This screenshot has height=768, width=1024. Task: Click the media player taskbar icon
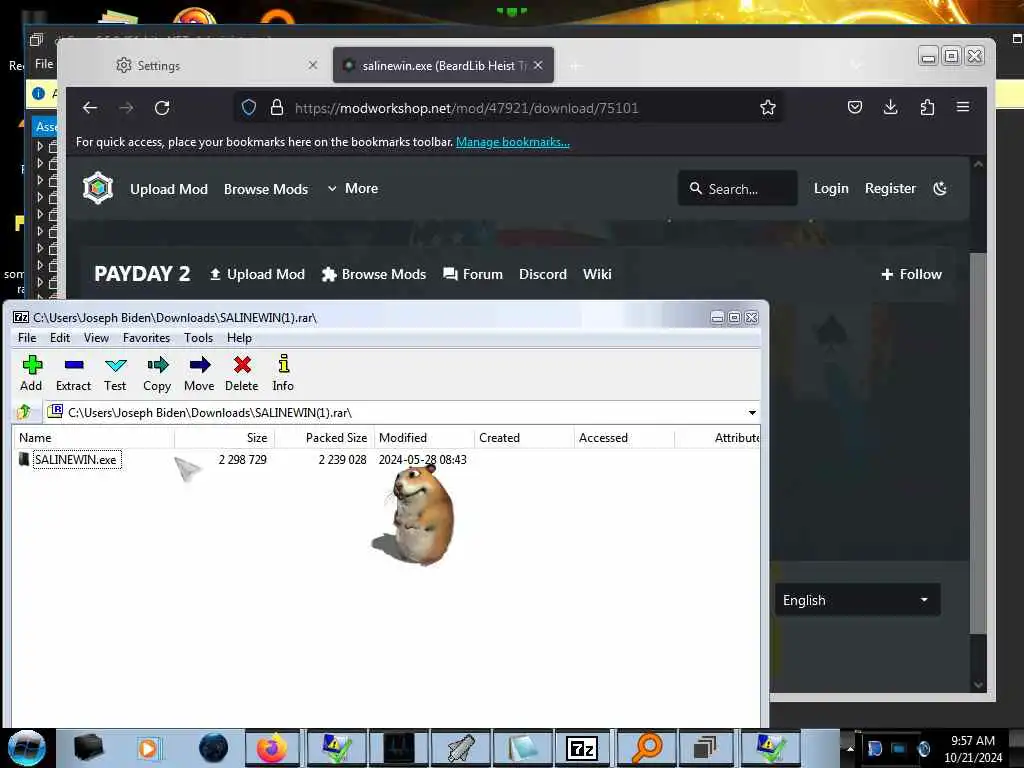[x=148, y=748]
